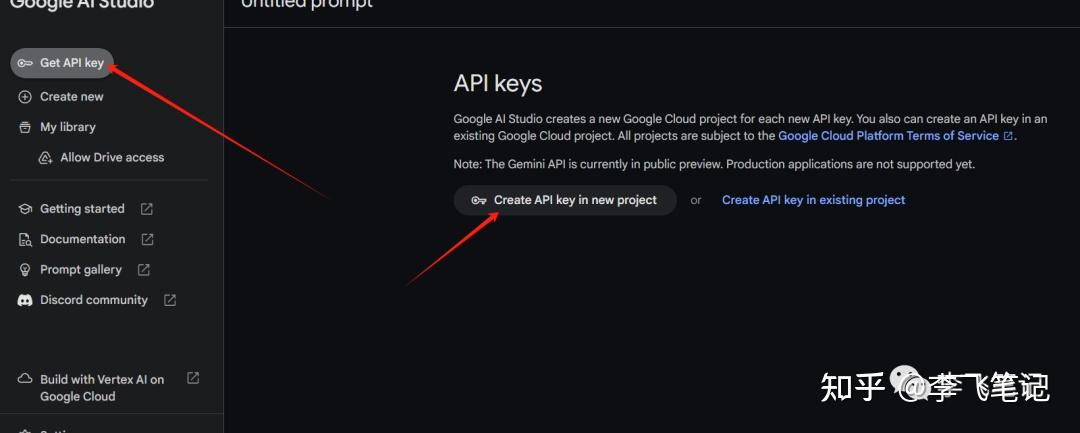
Task: Click external-link icon next to Prompt gallery
Action: [x=144, y=270]
